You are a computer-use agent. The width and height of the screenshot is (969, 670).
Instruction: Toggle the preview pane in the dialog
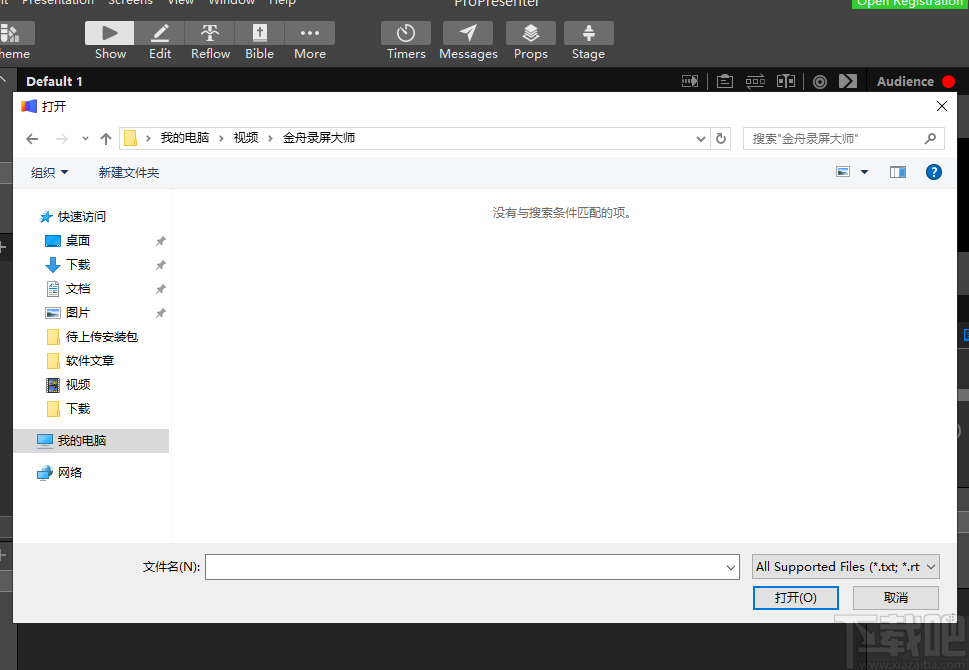pos(897,171)
